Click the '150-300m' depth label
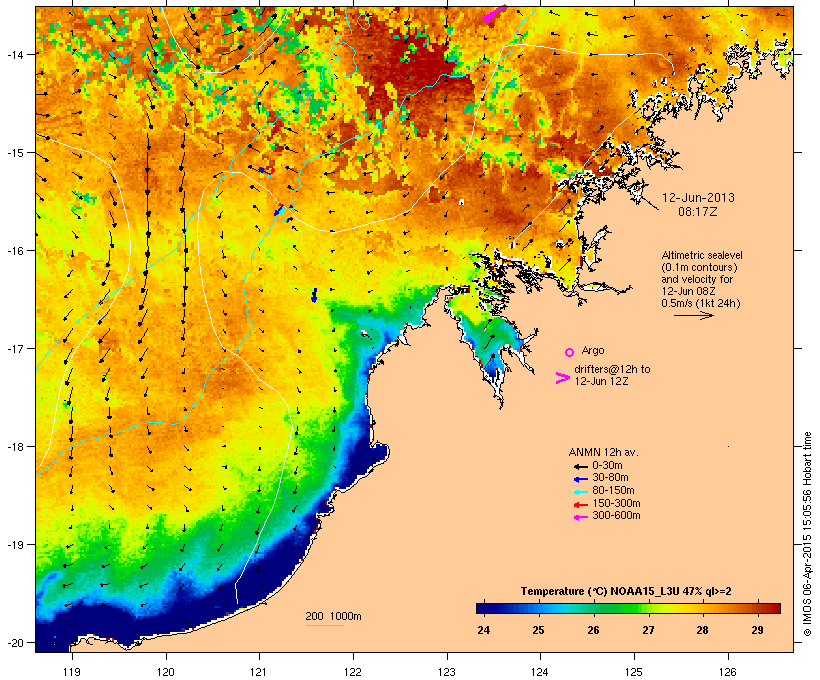The image size is (820, 680). tap(616, 503)
